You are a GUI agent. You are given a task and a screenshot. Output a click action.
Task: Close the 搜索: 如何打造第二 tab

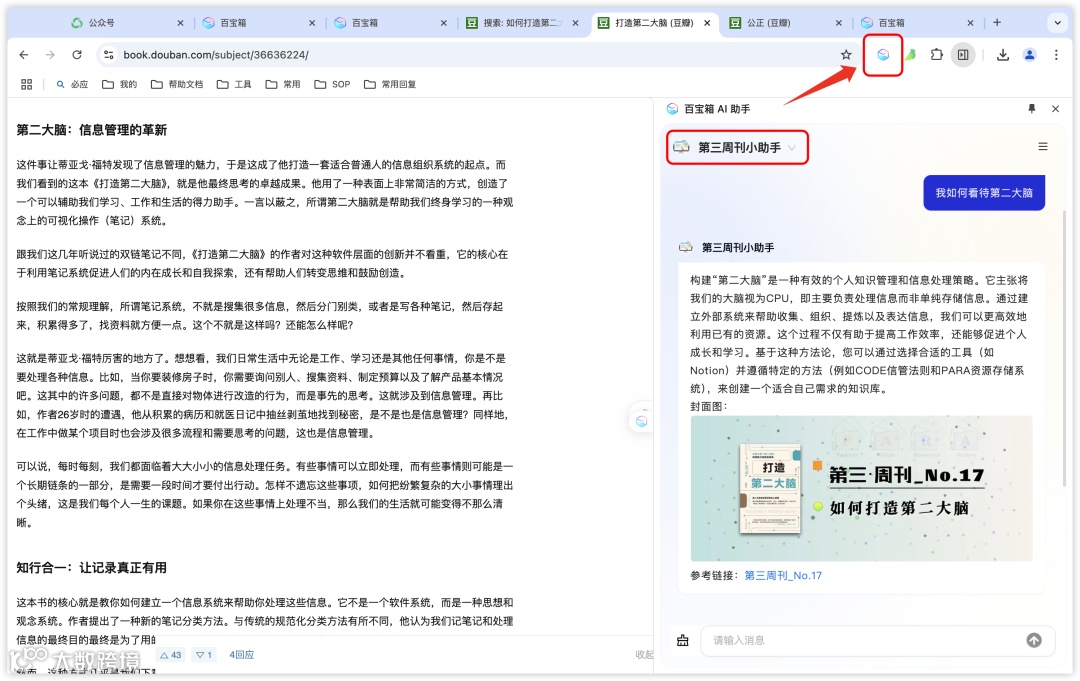[575, 23]
